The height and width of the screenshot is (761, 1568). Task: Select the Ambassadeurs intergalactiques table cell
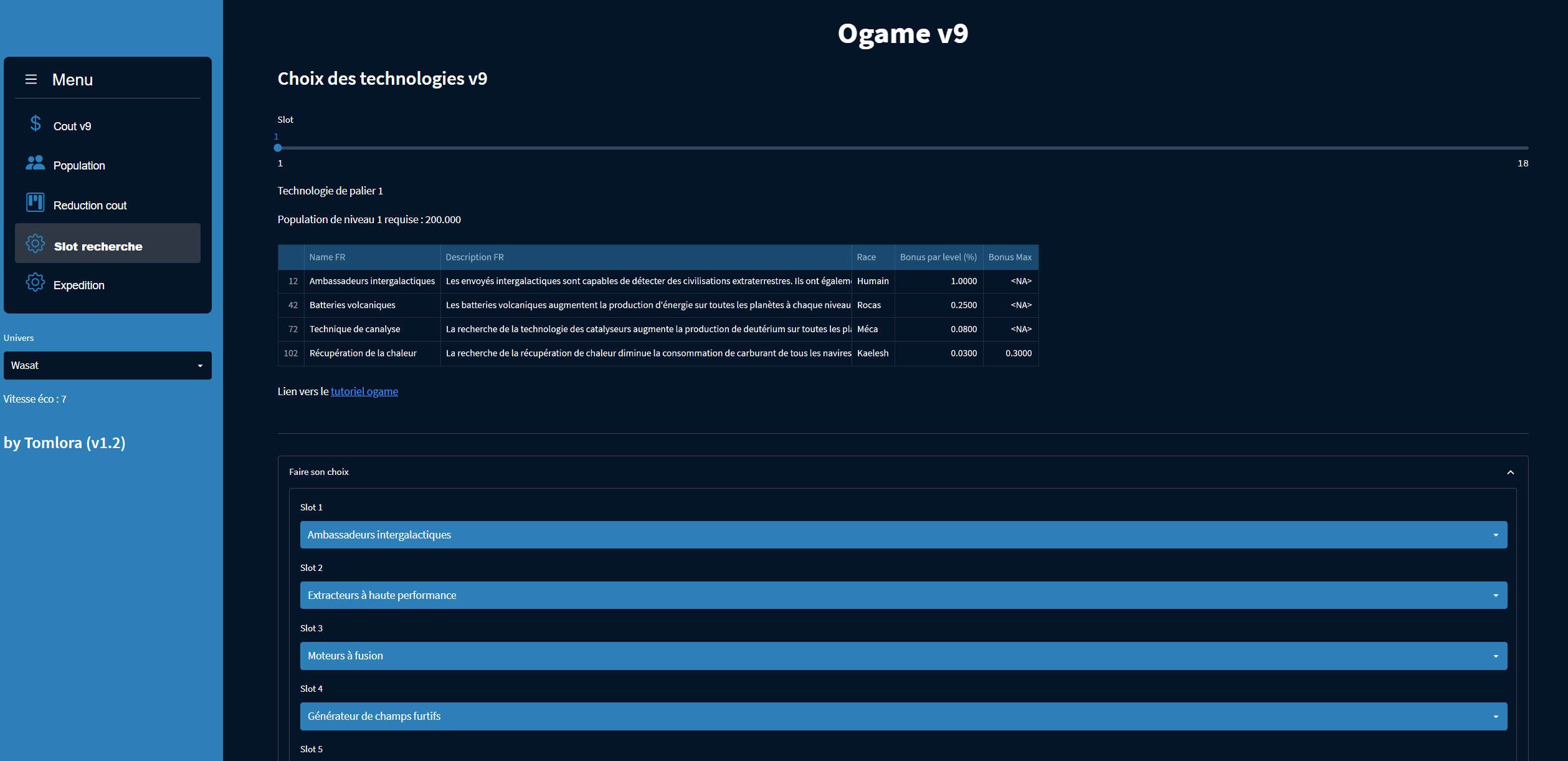(x=372, y=281)
